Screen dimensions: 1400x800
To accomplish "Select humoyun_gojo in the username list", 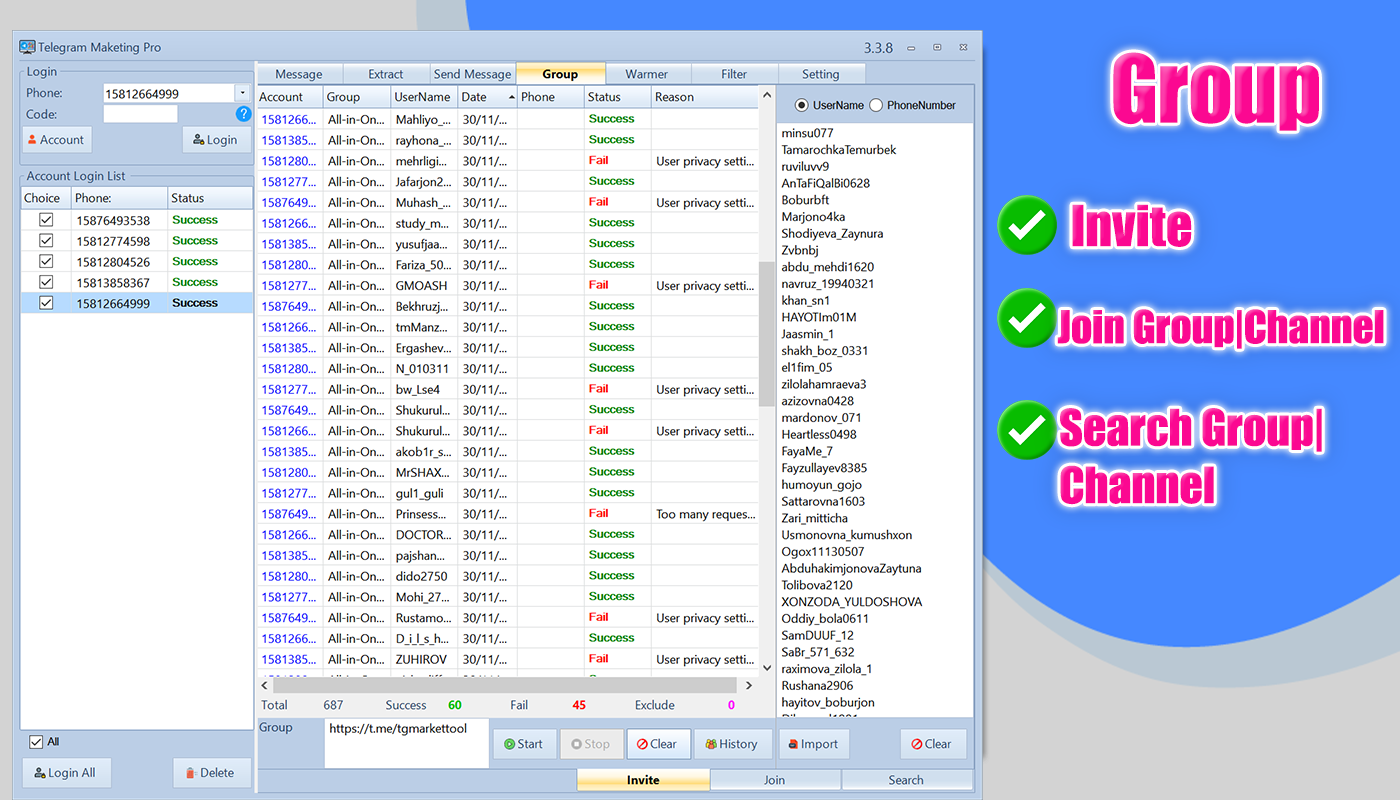I will coord(821,485).
